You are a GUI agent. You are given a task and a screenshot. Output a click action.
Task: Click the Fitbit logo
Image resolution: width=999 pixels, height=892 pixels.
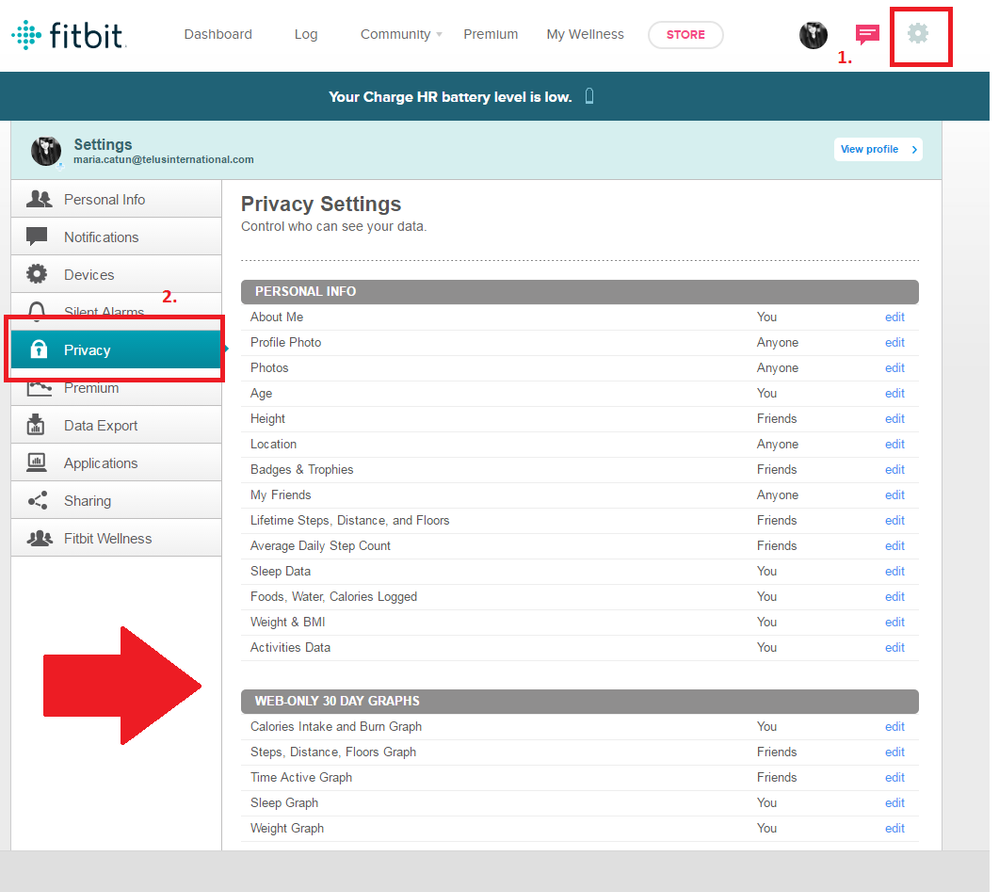coord(69,34)
